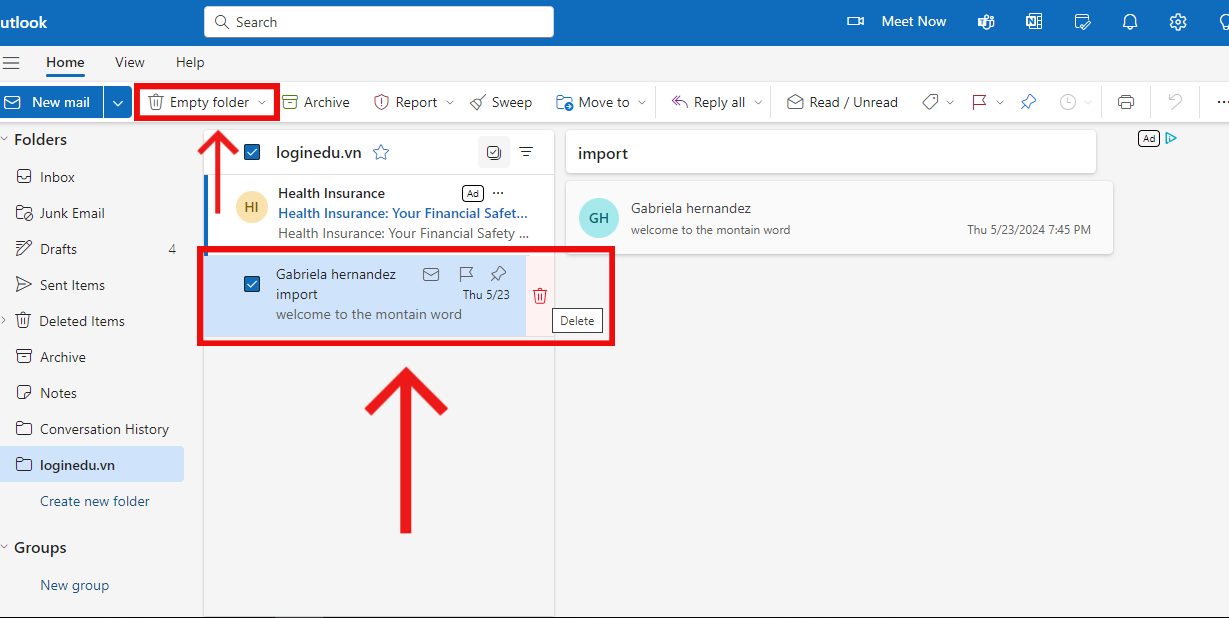
Task: Click the Undo arrow in the toolbar
Action: click(x=1176, y=102)
